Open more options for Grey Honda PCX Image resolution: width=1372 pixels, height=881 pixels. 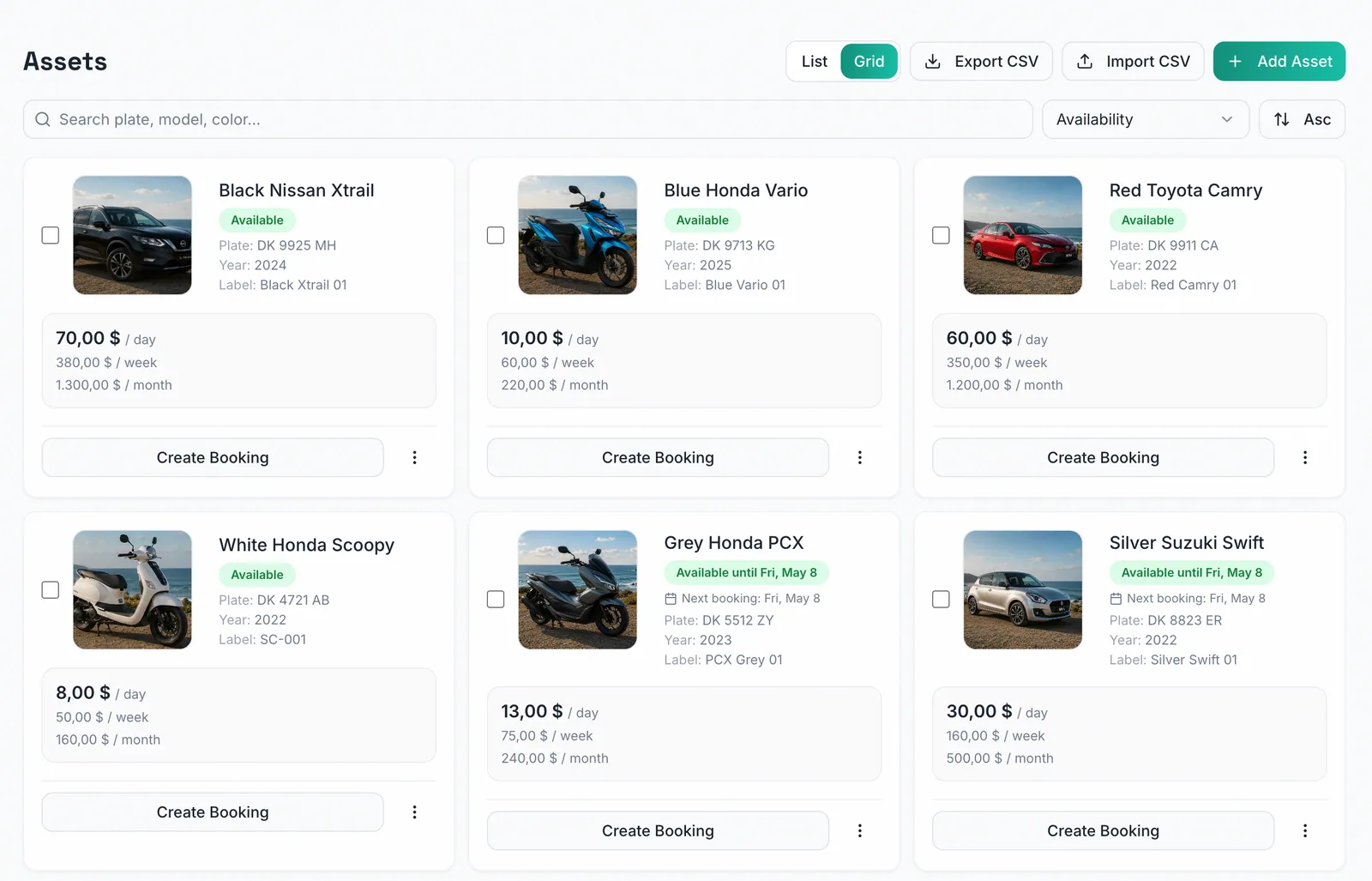pos(859,830)
